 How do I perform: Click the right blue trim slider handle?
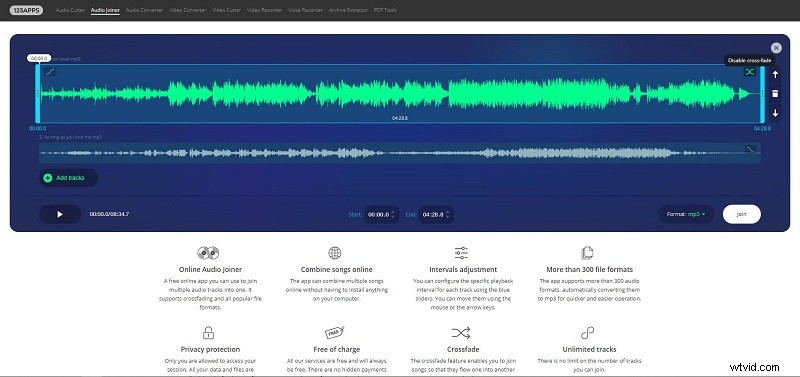762,93
